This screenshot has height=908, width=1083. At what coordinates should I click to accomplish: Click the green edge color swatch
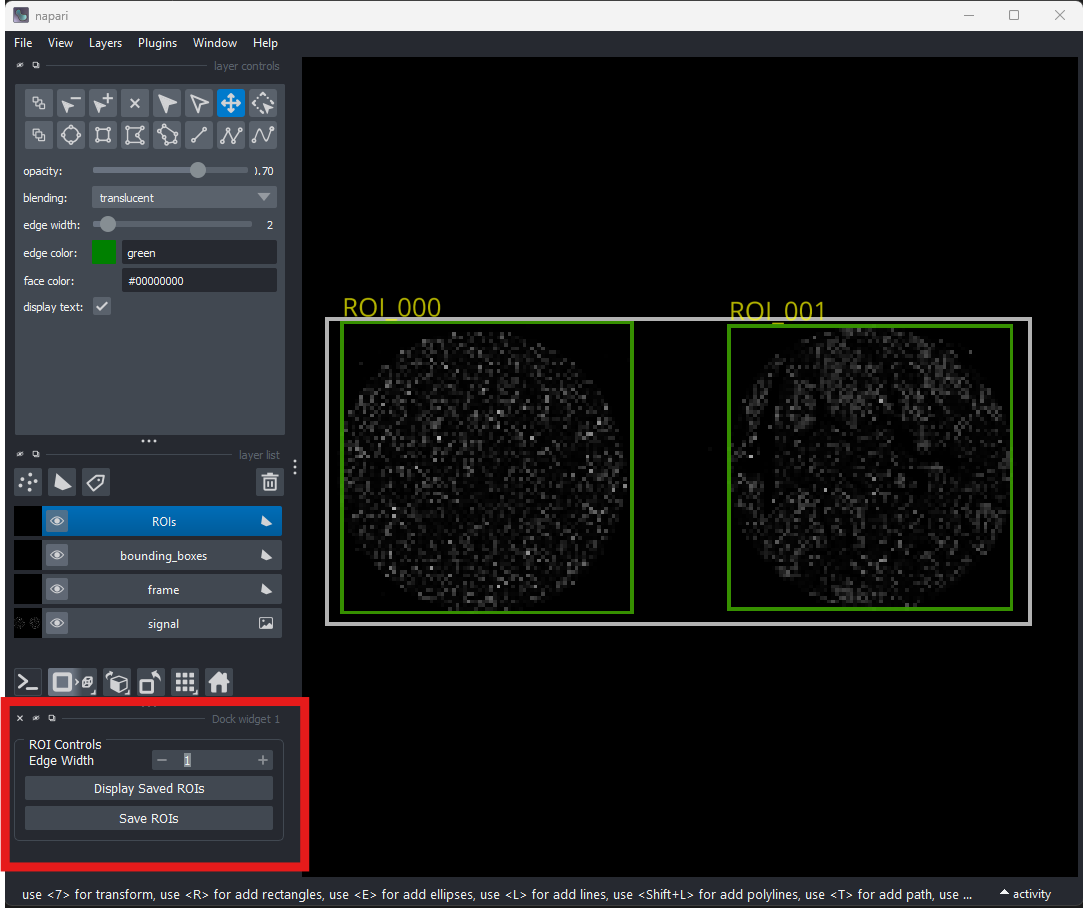[104, 253]
